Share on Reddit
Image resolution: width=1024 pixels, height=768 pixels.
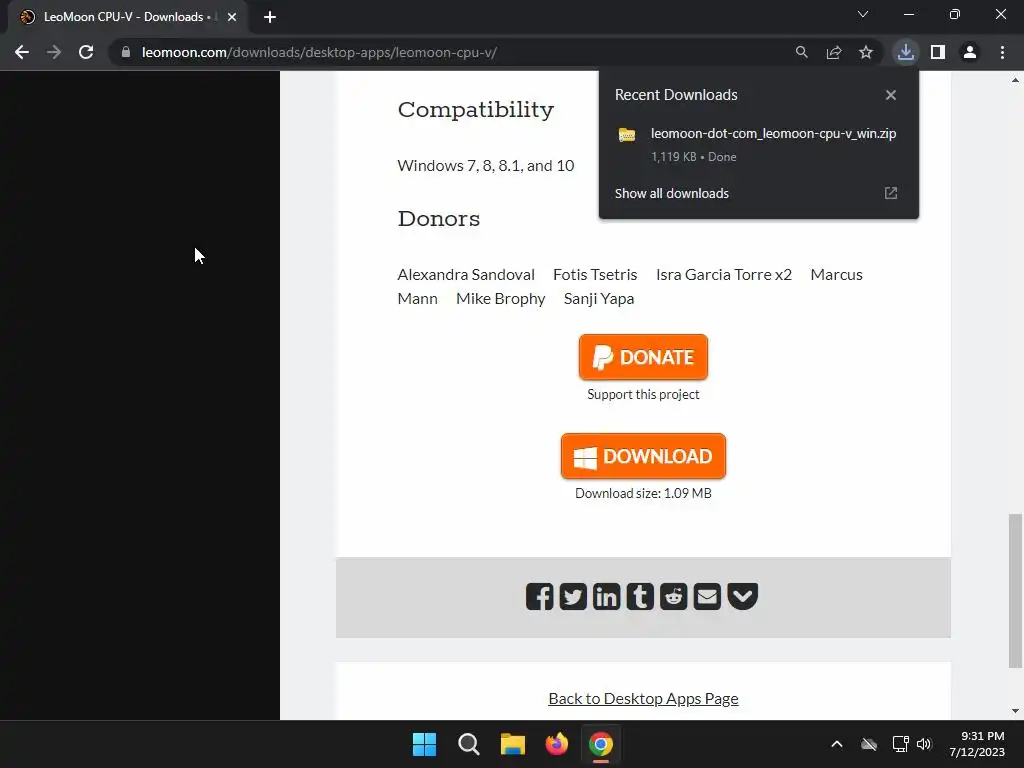(673, 596)
